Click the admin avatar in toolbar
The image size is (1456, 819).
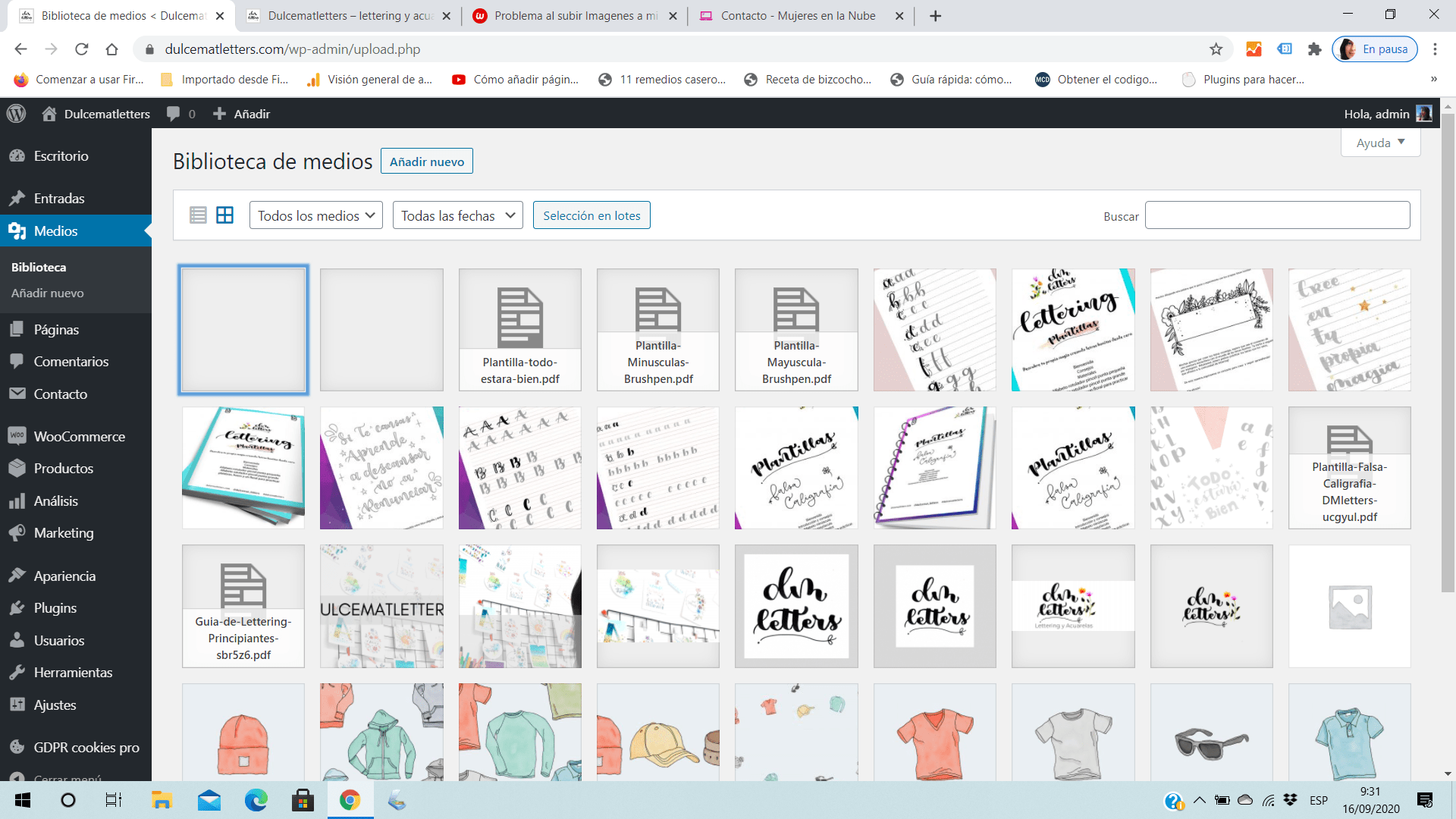[1423, 114]
